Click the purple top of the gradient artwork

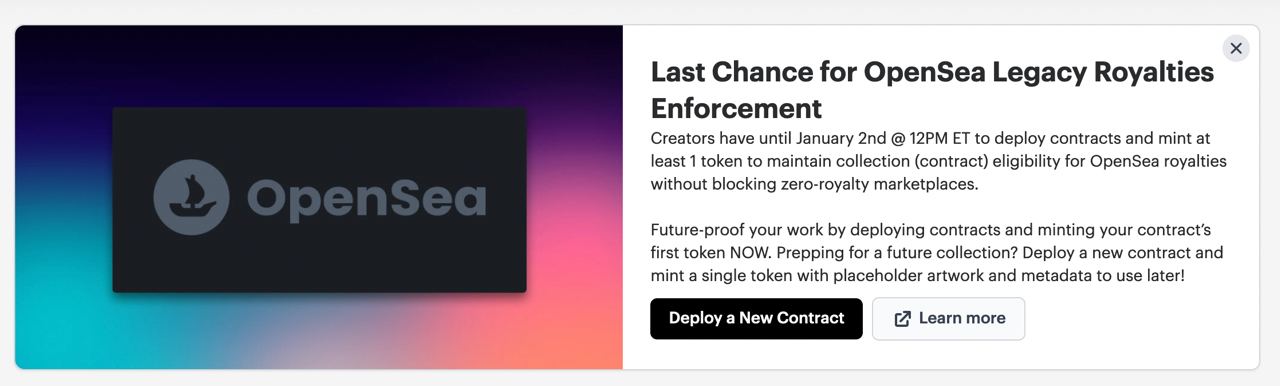click(x=319, y=60)
